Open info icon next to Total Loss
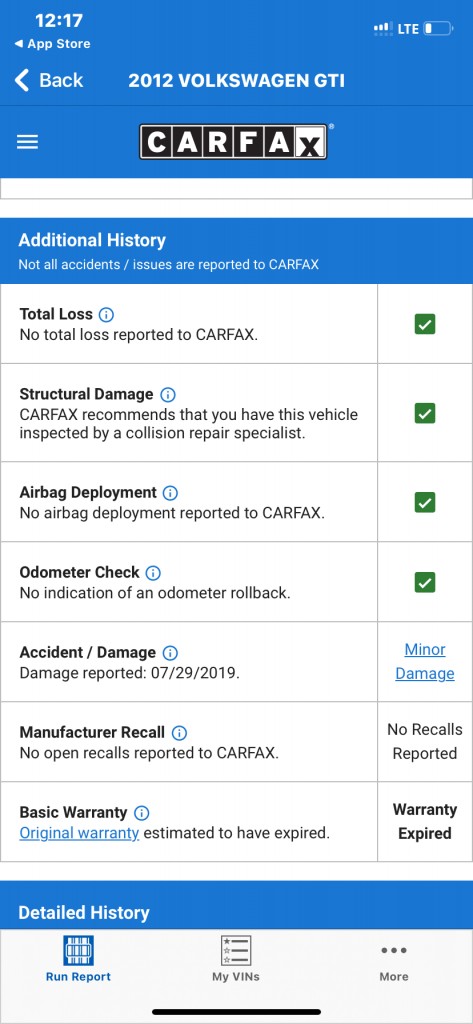This screenshot has width=473, height=1024. tap(106, 315)
